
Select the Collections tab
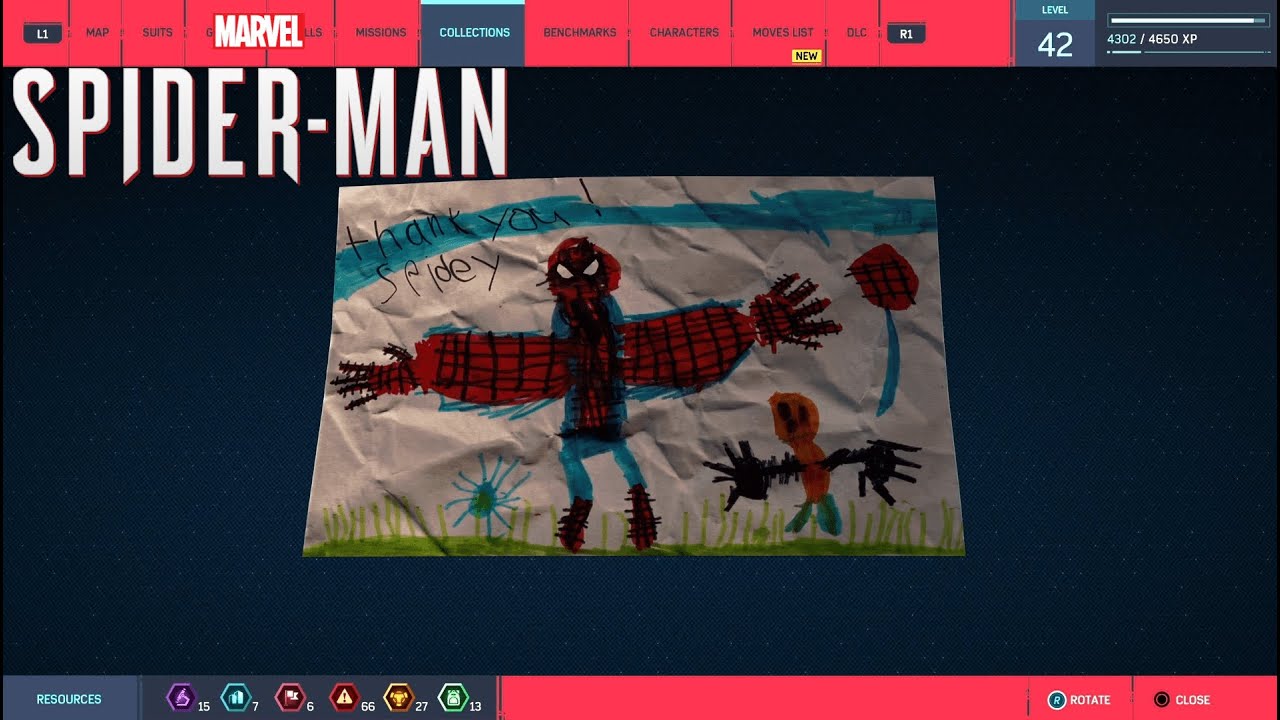[474, 33]
